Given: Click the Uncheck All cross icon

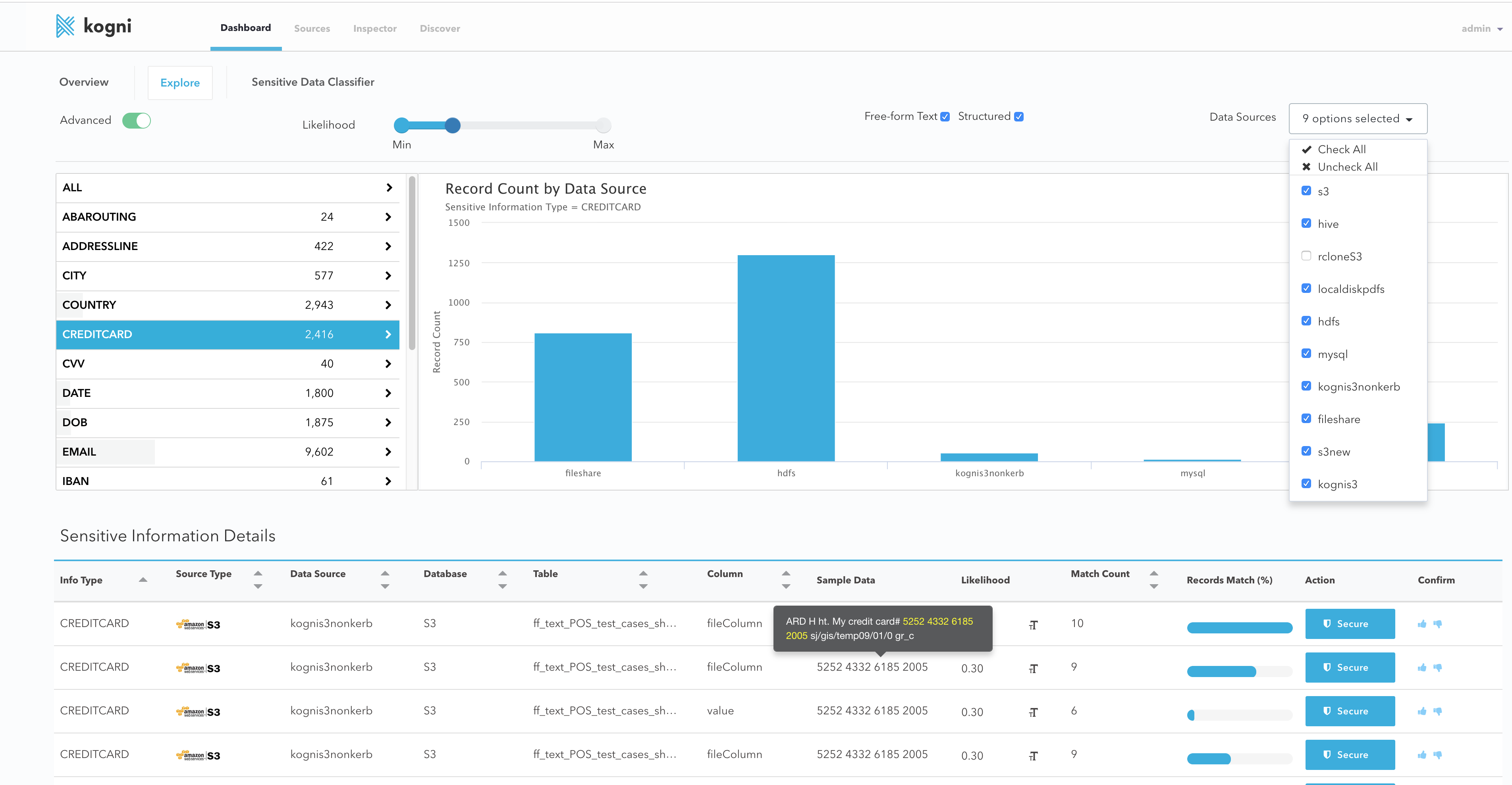Looking at the screenshot, I should 1307,167.
